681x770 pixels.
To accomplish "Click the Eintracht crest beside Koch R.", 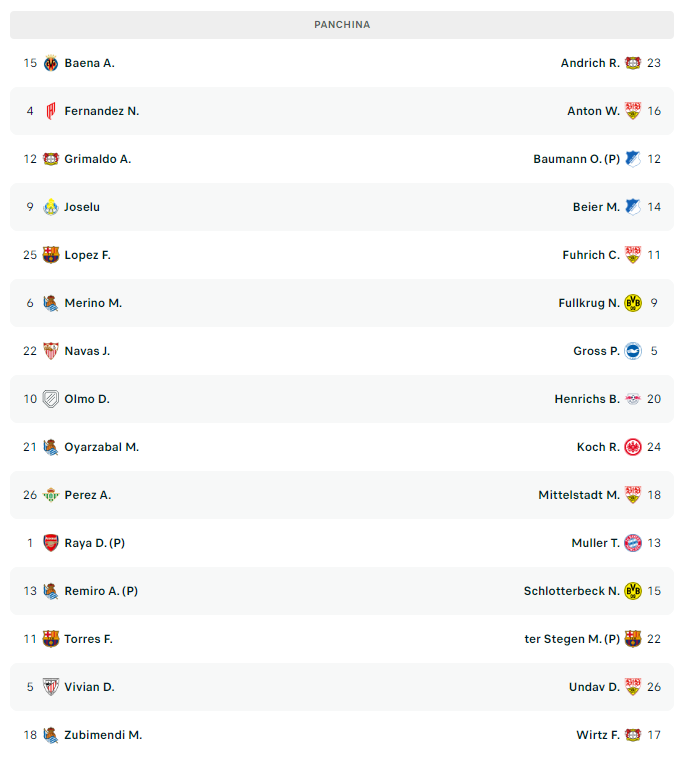I will (x=633, y=447).
